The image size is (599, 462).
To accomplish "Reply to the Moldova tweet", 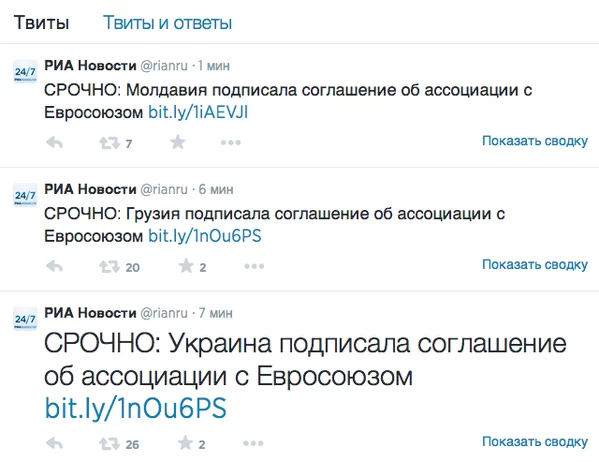I will 54,143.
